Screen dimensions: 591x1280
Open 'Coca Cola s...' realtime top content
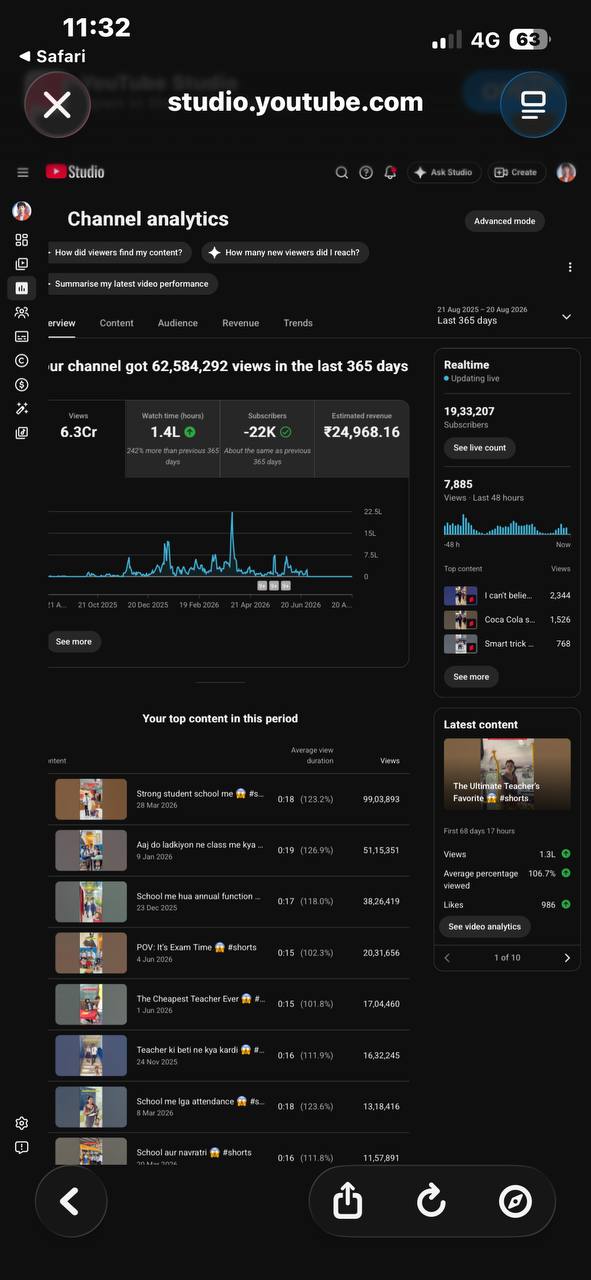[507, 620]
